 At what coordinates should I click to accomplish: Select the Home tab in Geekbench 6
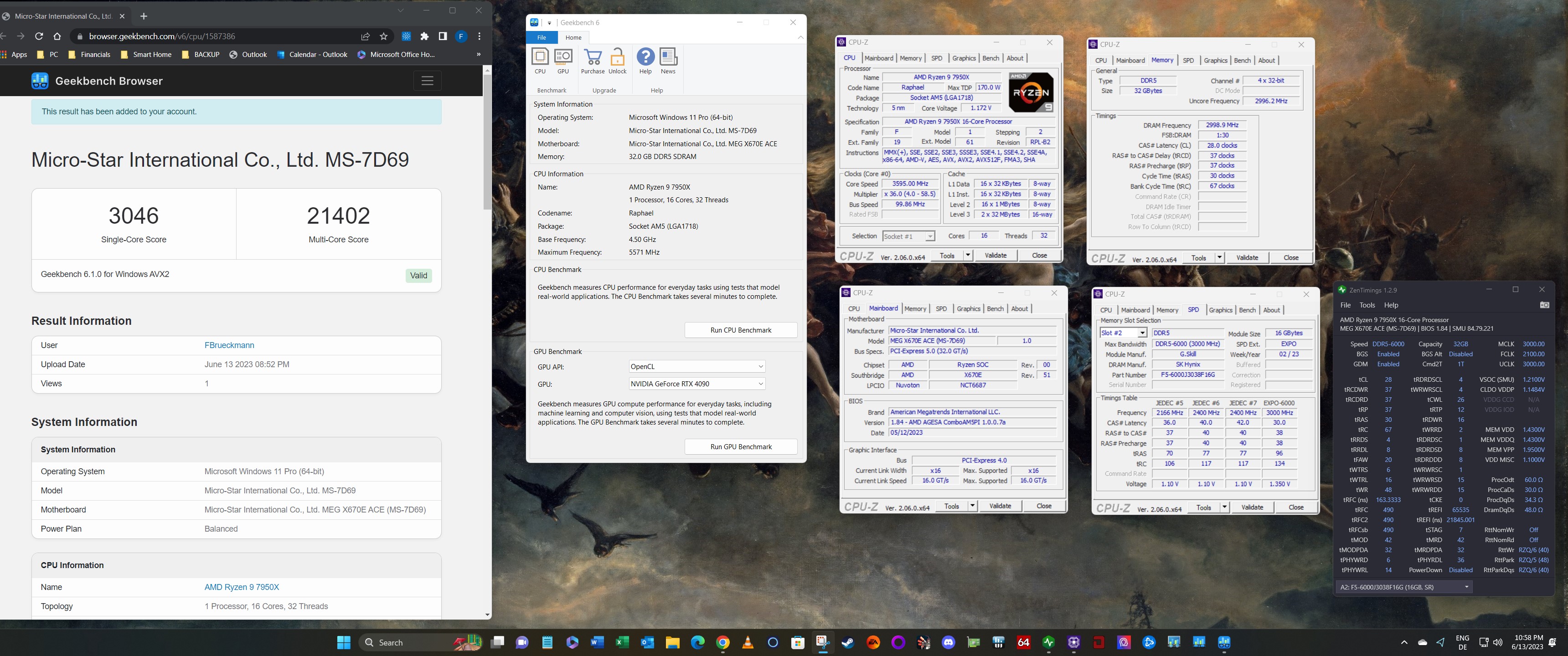click(x=573, y=38)
